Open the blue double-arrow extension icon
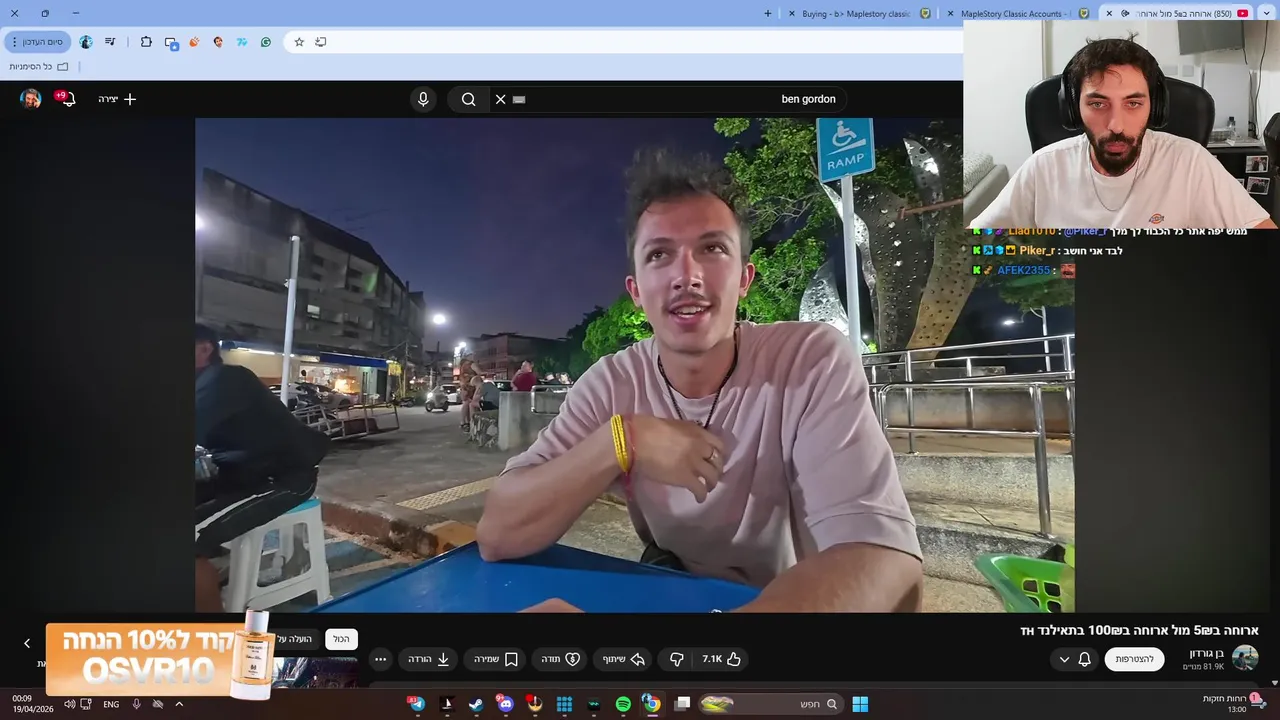This screenshot has width=1280, height=720. pyautogui.click(x=242, y=42)
